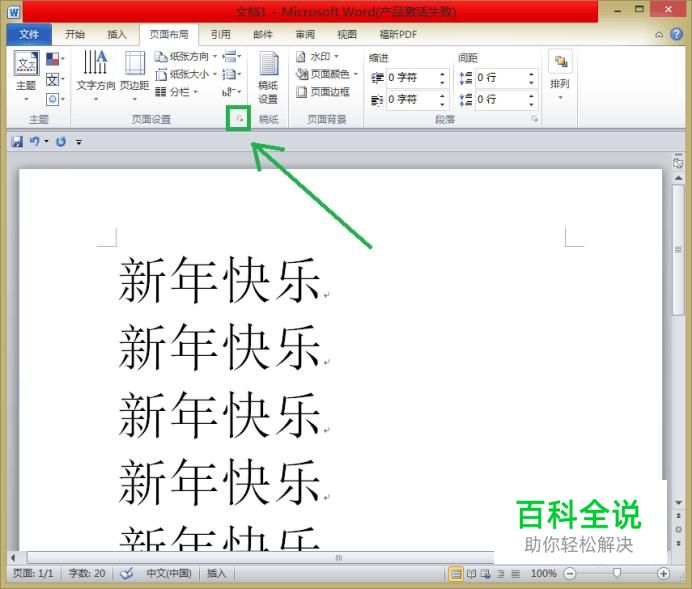The width and height of the screenshot is (692, 589).
Task: Open Hyphenation dropdown icon
Action: pyautogui.click(x=232, y=92)
